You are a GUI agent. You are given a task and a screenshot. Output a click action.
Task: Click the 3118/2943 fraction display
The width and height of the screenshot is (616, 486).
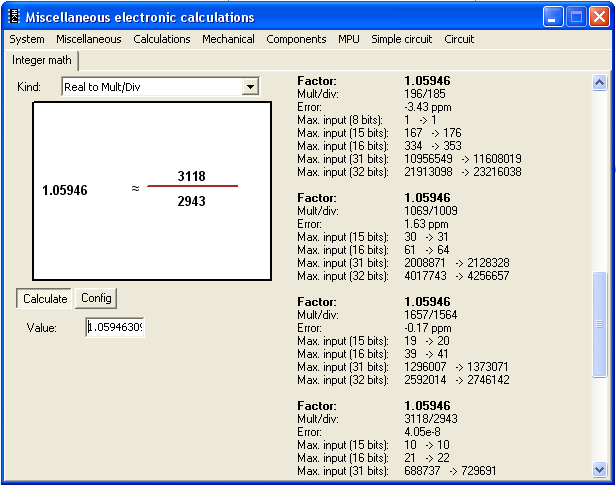192,188
